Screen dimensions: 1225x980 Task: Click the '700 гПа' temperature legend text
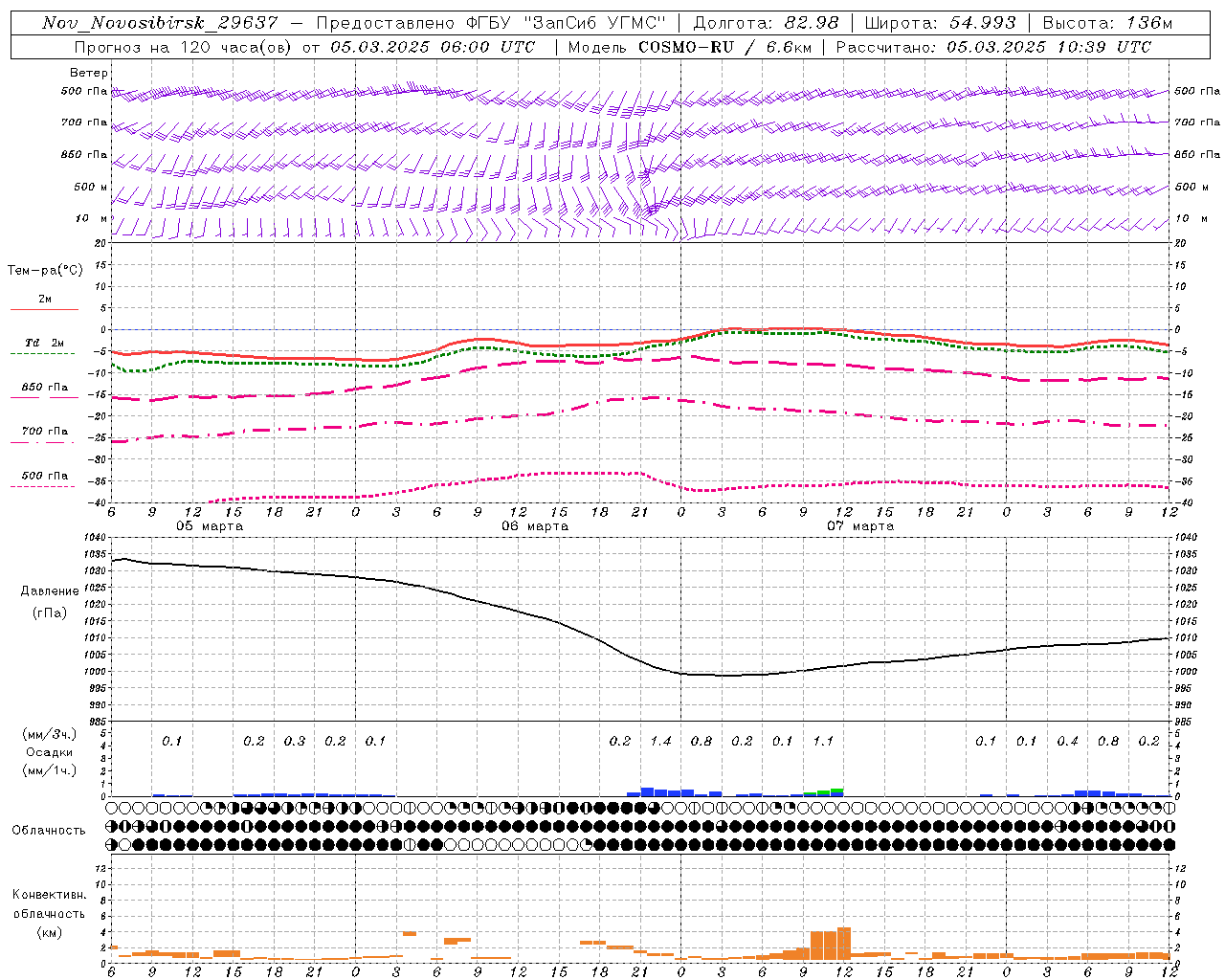45,431
